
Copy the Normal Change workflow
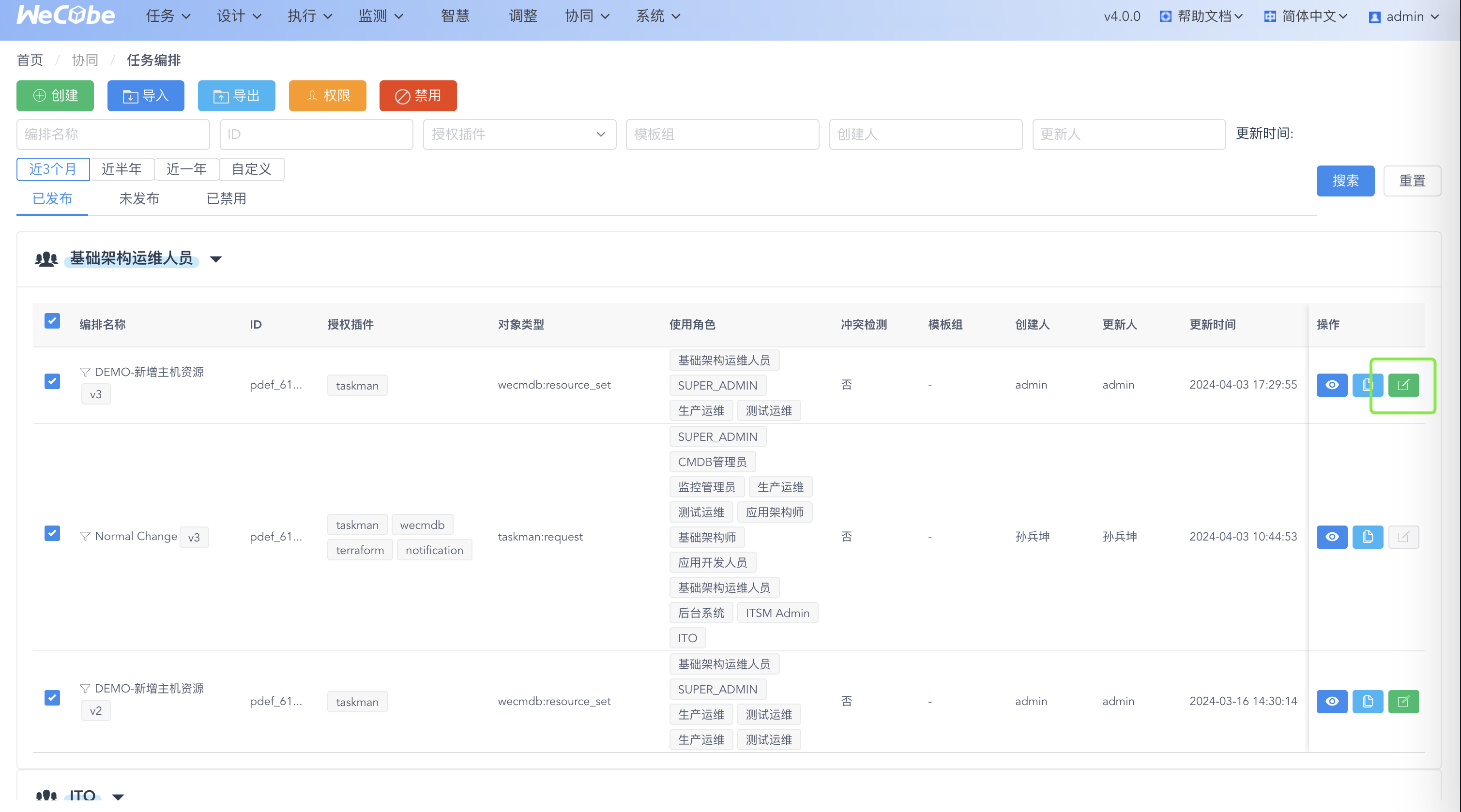coord(1368,537)
